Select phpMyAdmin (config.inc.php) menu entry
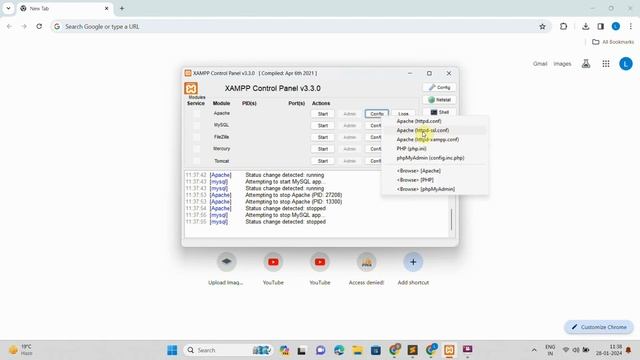The width and height of the screenshot is (640, 360). (x=430, y=158)
